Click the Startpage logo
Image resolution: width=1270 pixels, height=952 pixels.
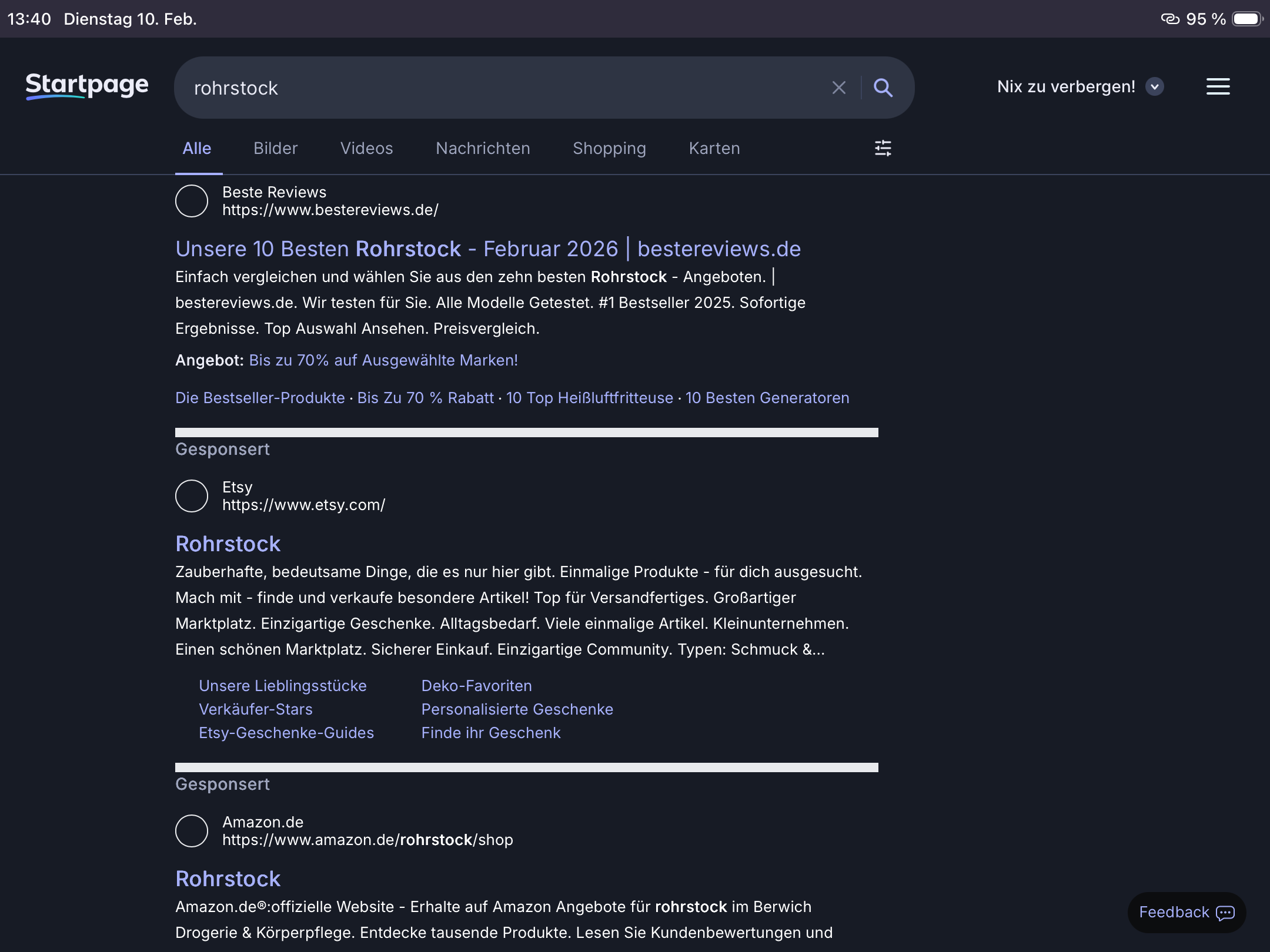(87, 86)
